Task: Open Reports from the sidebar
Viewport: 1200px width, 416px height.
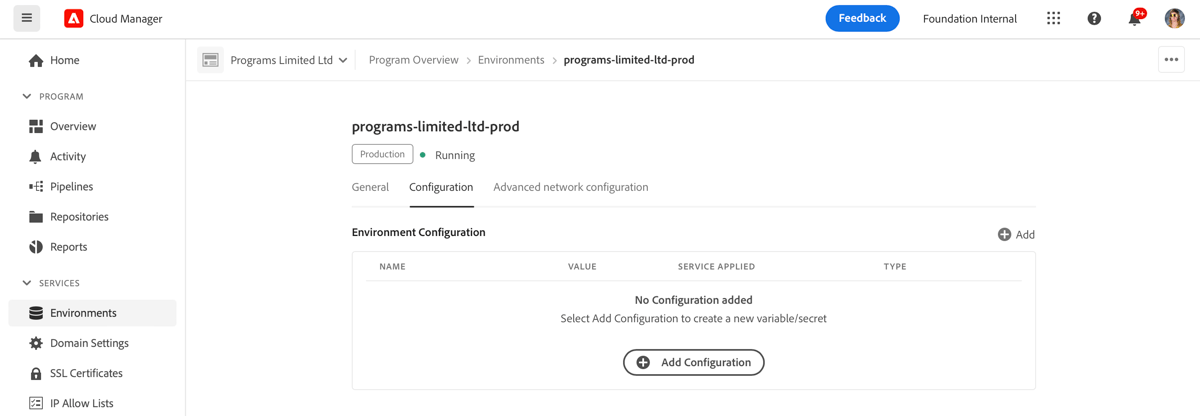Action: [68, 247]
